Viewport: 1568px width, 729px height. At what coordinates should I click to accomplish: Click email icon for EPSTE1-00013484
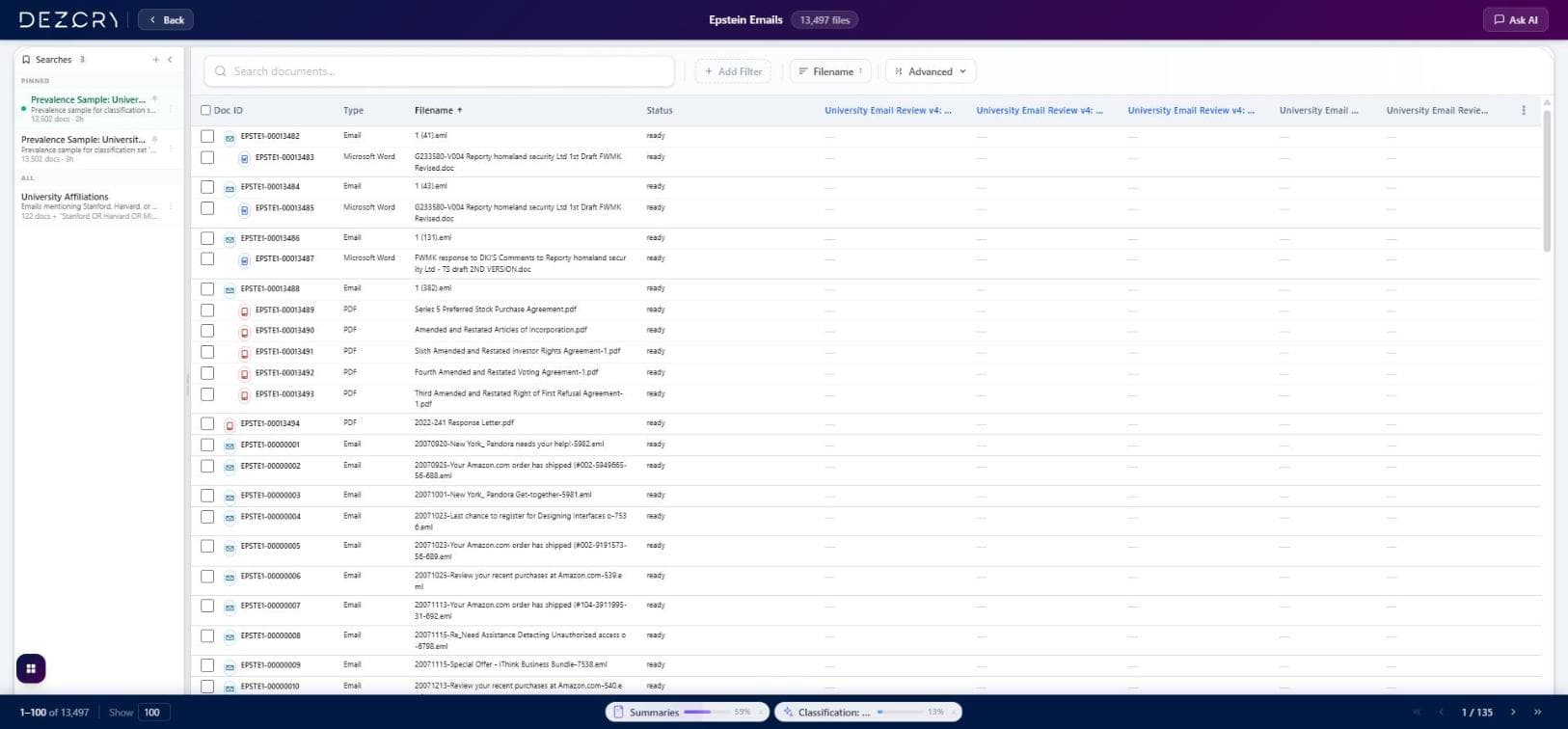tap(230, 189)
